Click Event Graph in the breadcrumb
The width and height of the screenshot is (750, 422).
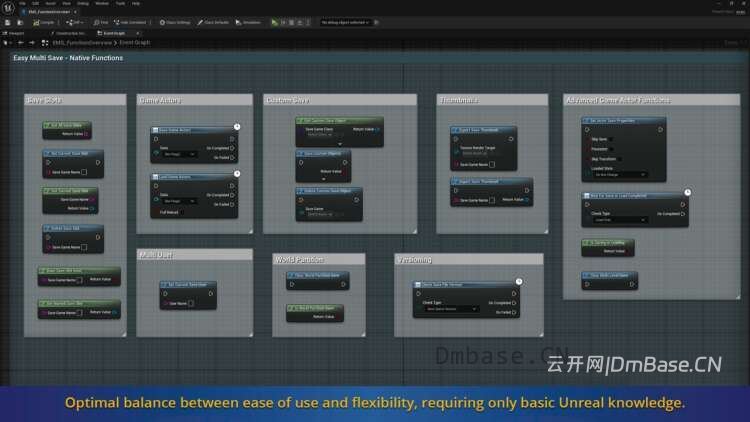[x=134, y=43]
